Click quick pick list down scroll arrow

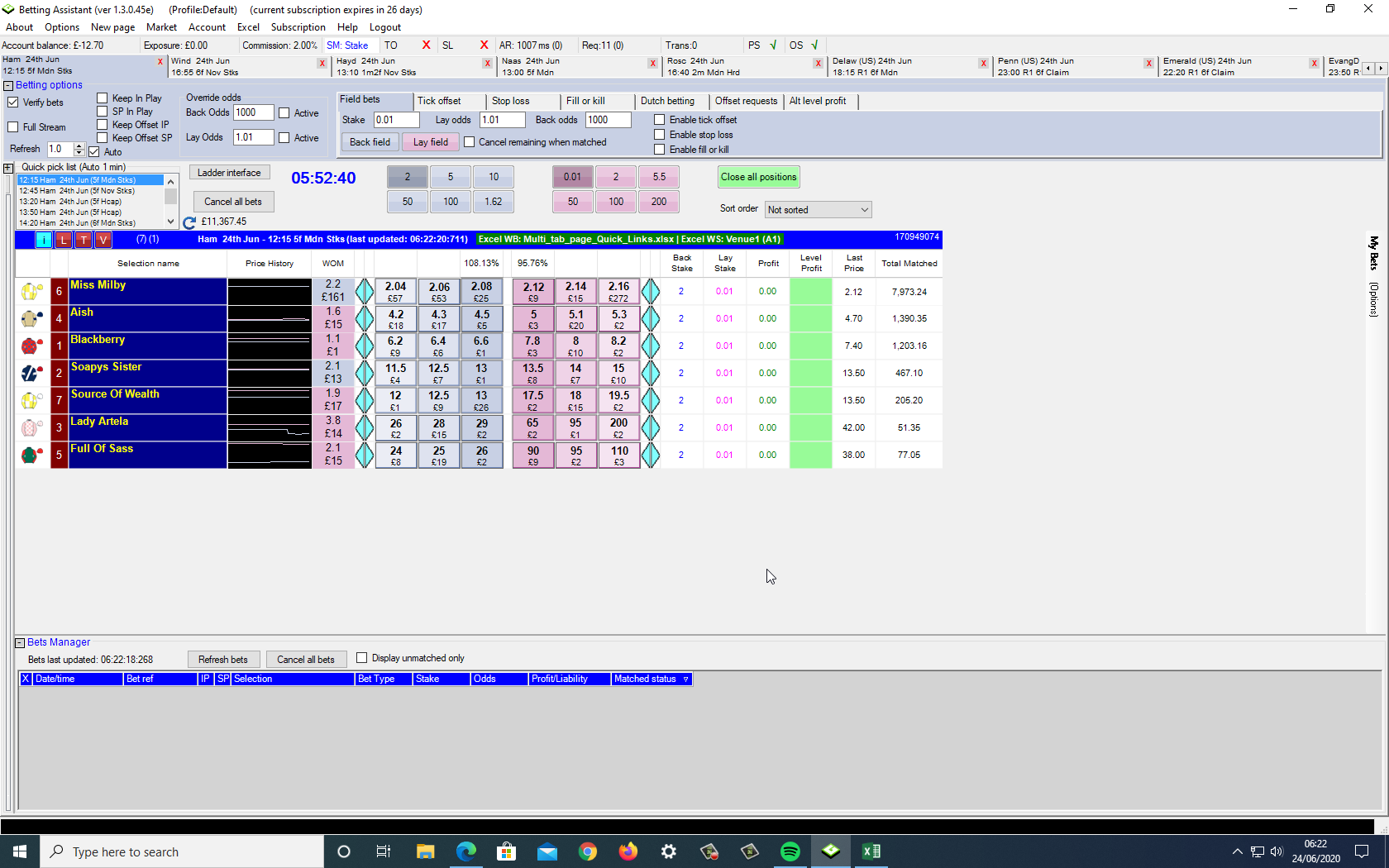pyautogui.click(x=170, y=222)
